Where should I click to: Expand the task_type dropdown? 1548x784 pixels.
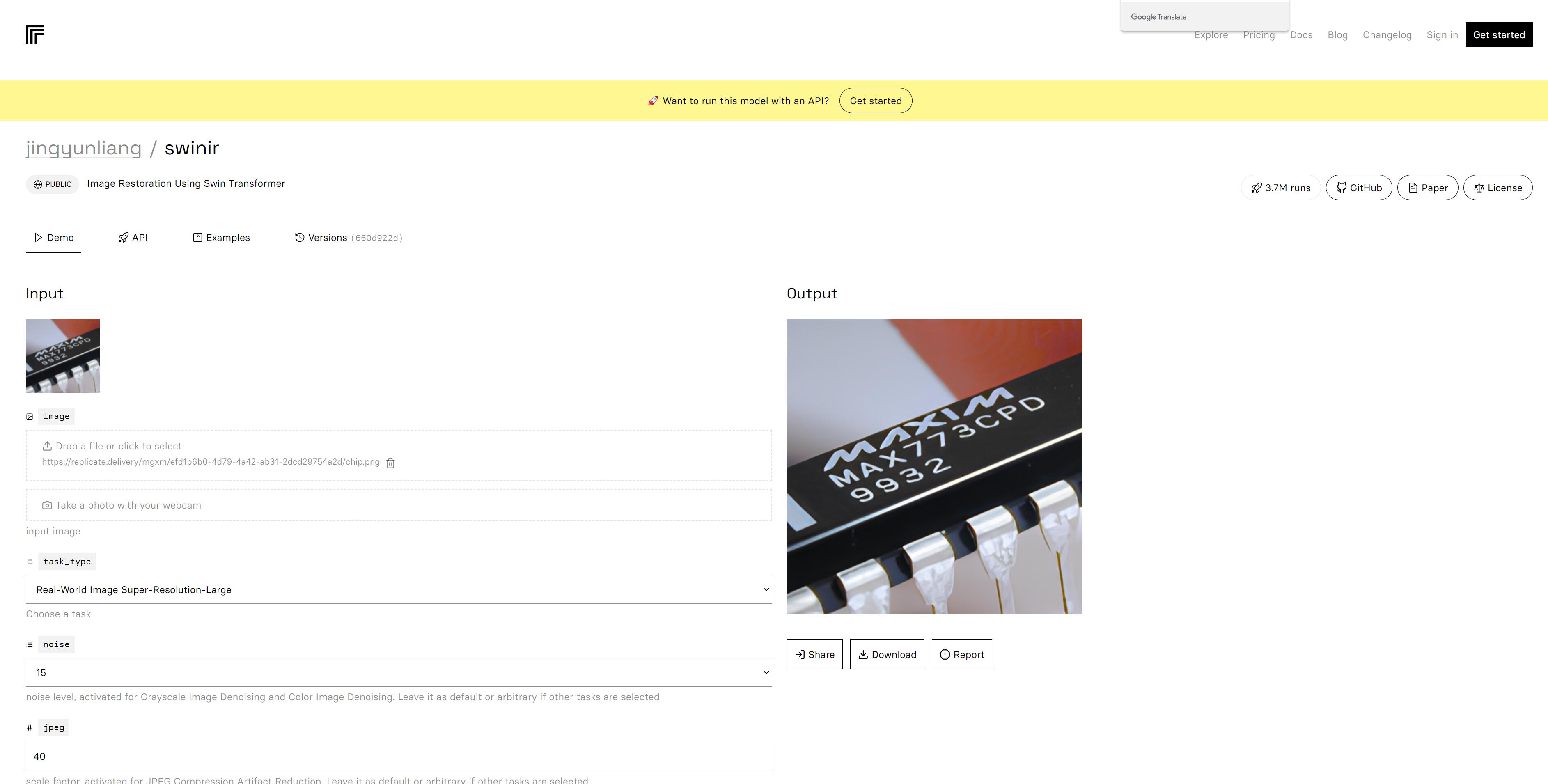click(399, 589)
